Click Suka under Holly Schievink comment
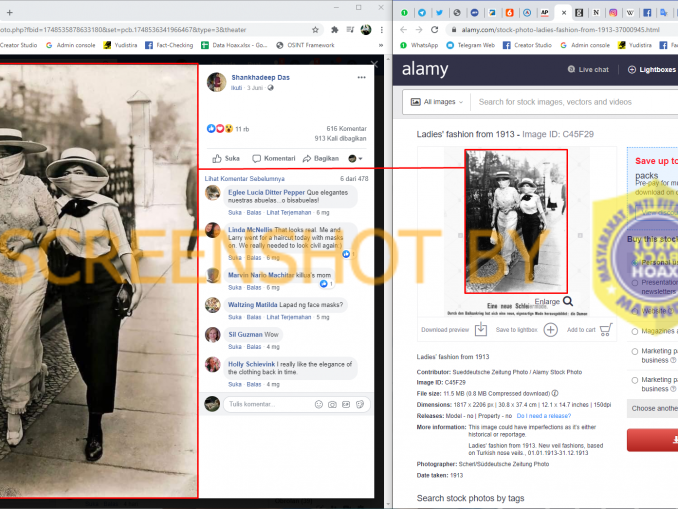Screen dimensions: 678x509 (x=235, y=384)
